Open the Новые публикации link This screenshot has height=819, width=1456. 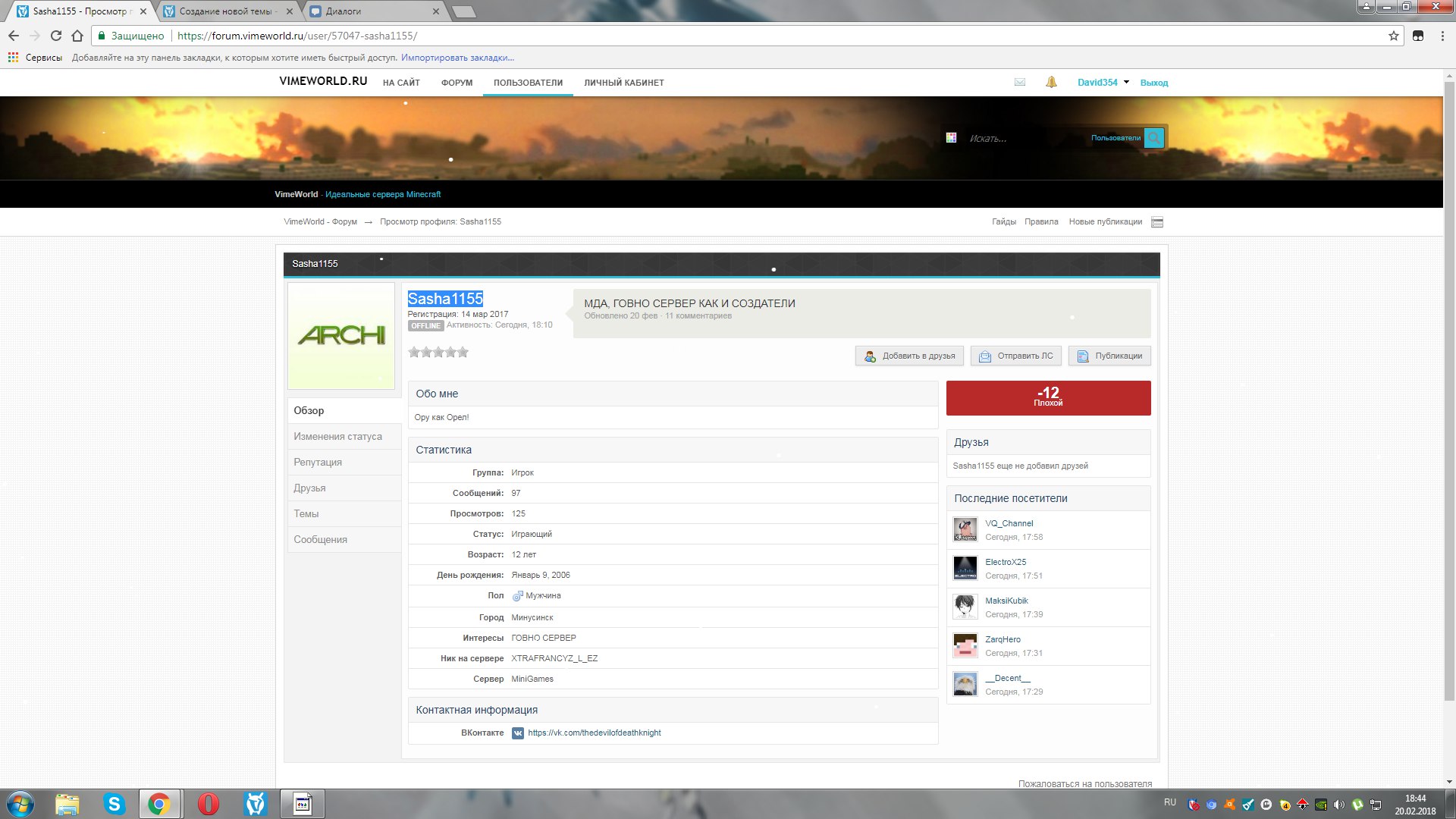pyautogui.click(x=1105, y=221)
